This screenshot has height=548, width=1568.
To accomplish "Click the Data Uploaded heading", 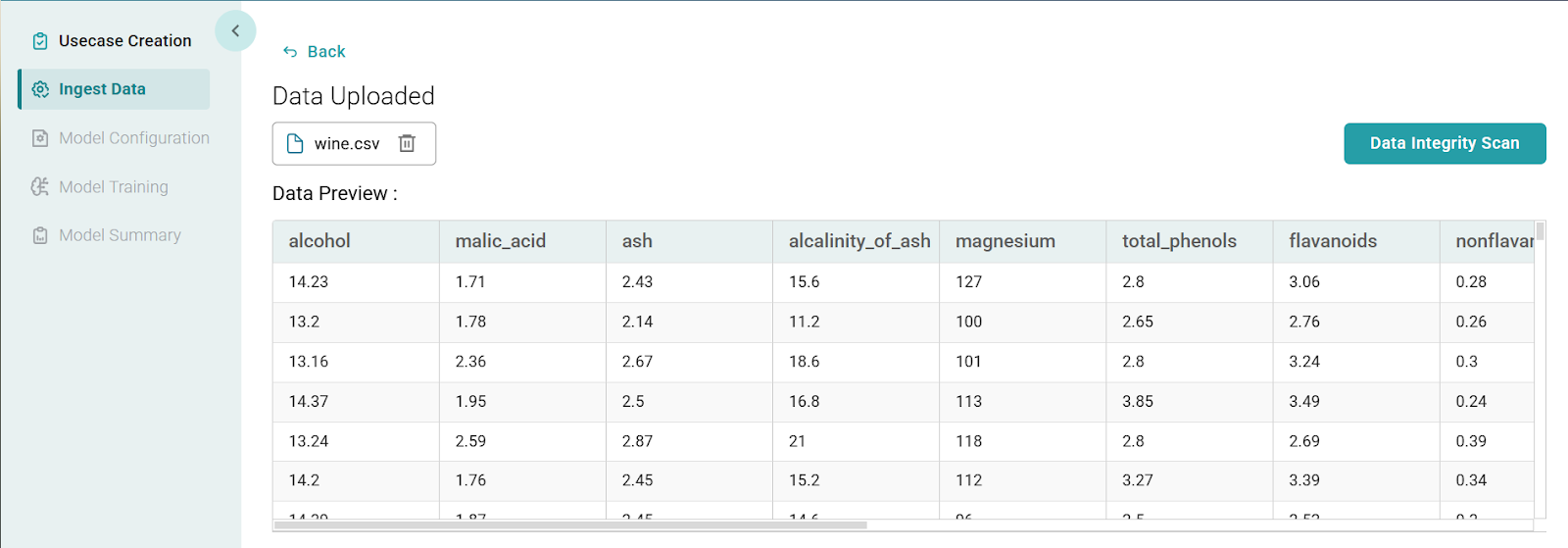I will coord(354,96).
